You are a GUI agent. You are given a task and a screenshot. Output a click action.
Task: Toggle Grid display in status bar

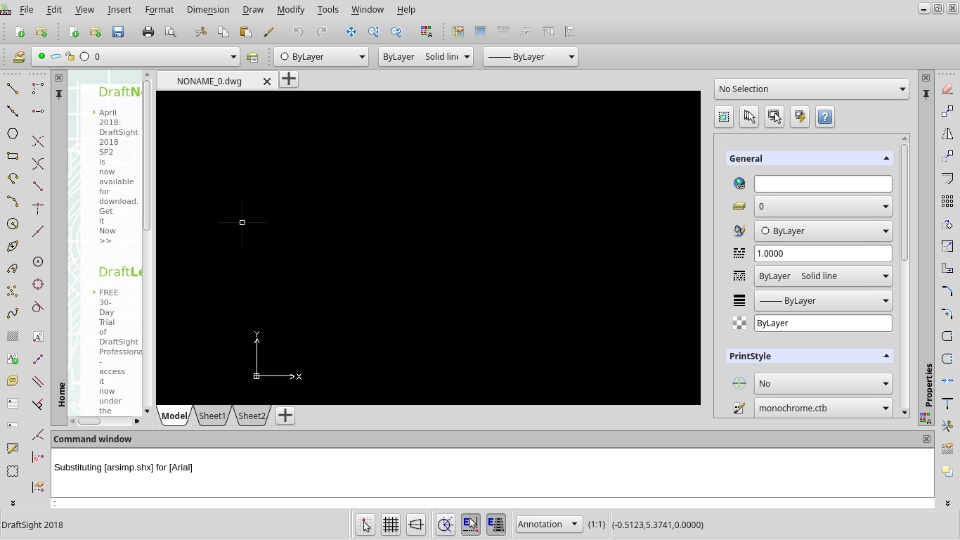tap(391, 524)
